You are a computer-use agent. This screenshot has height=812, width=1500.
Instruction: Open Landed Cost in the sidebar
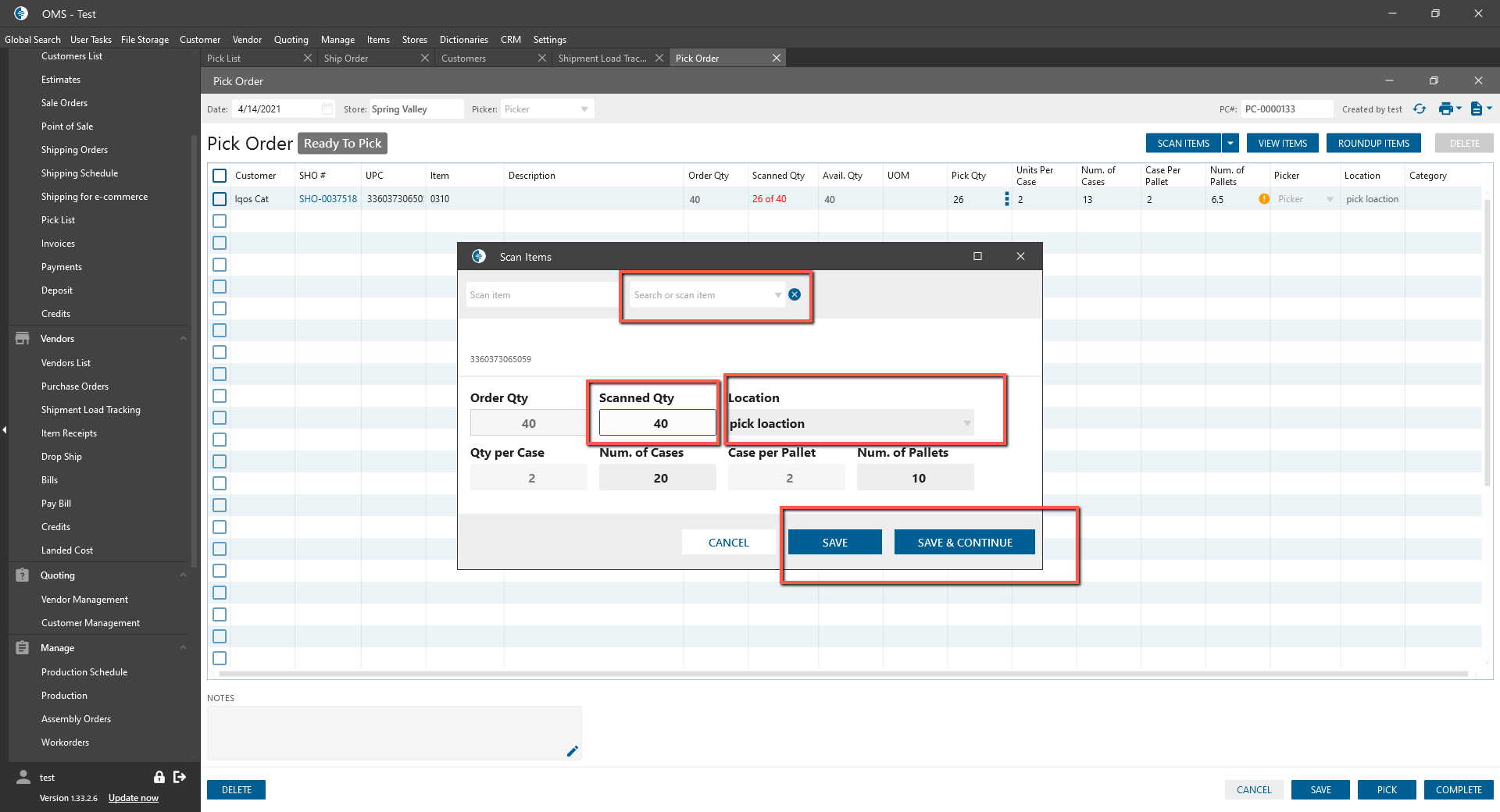[x=67, y=550]
